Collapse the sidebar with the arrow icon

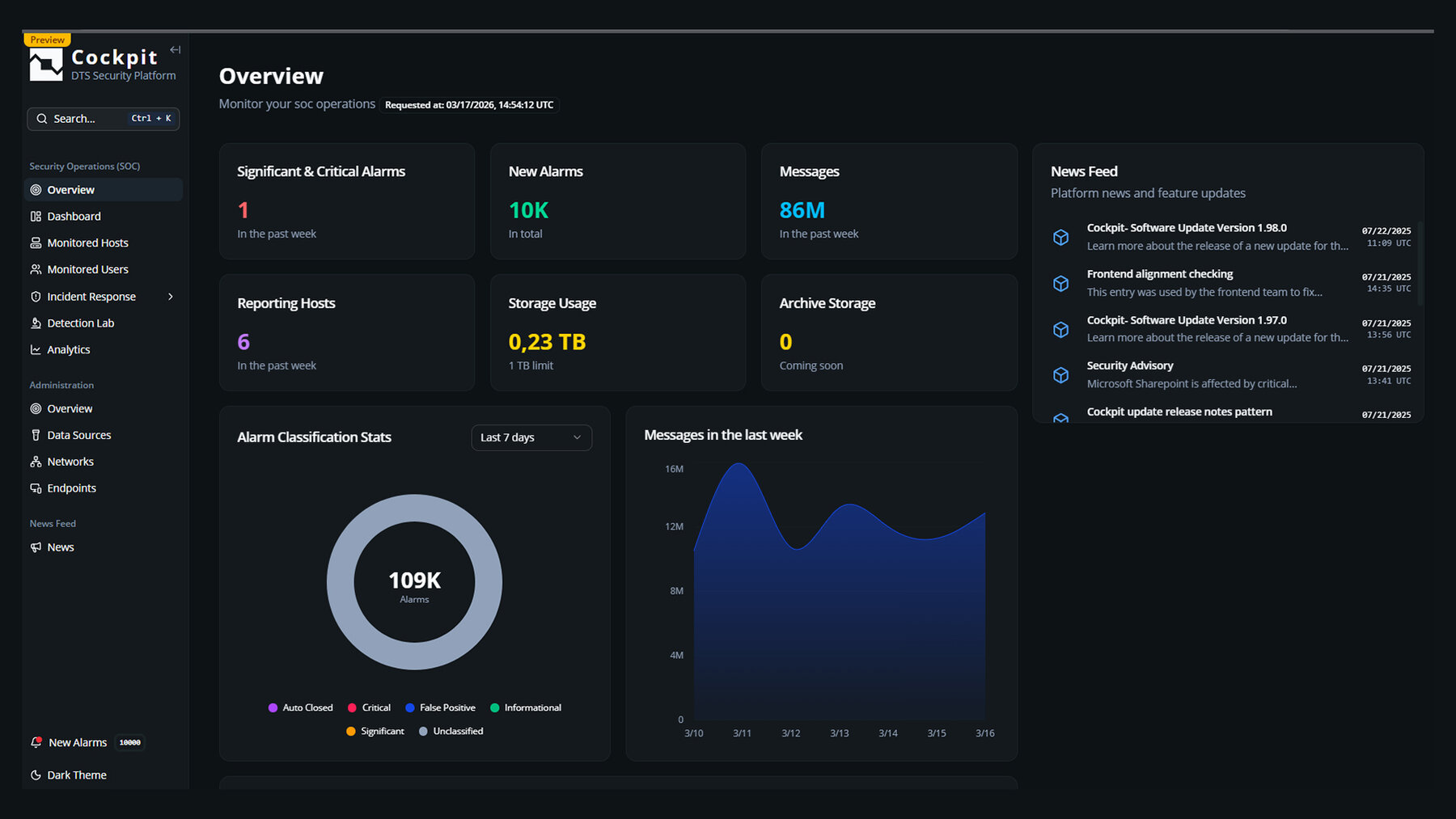click(175, 50)
